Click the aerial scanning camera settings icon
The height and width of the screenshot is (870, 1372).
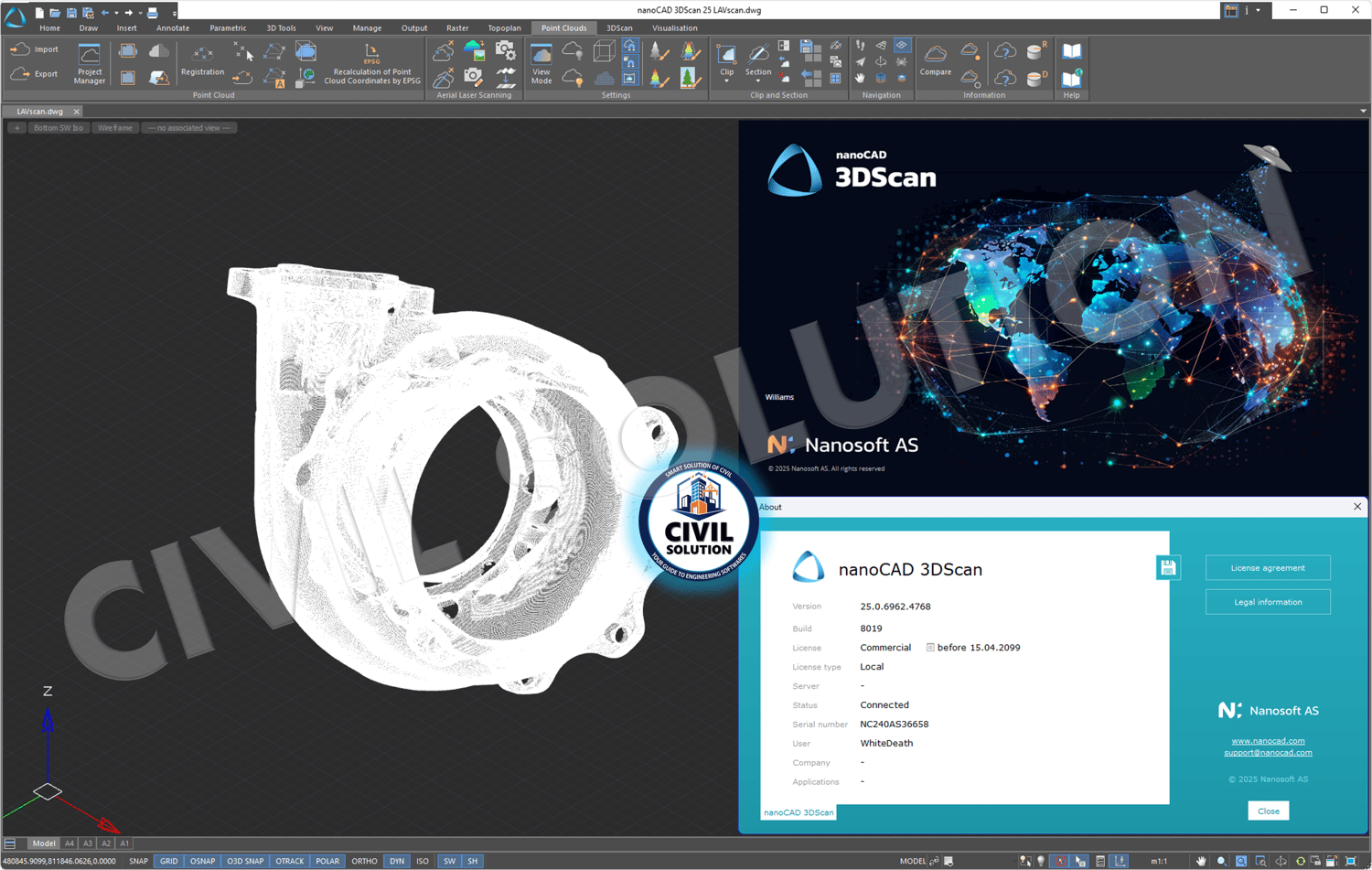point(505,50)
